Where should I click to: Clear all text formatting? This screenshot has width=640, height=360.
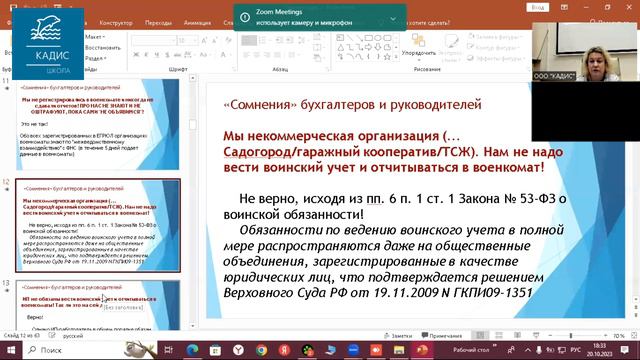pos(228,40)
